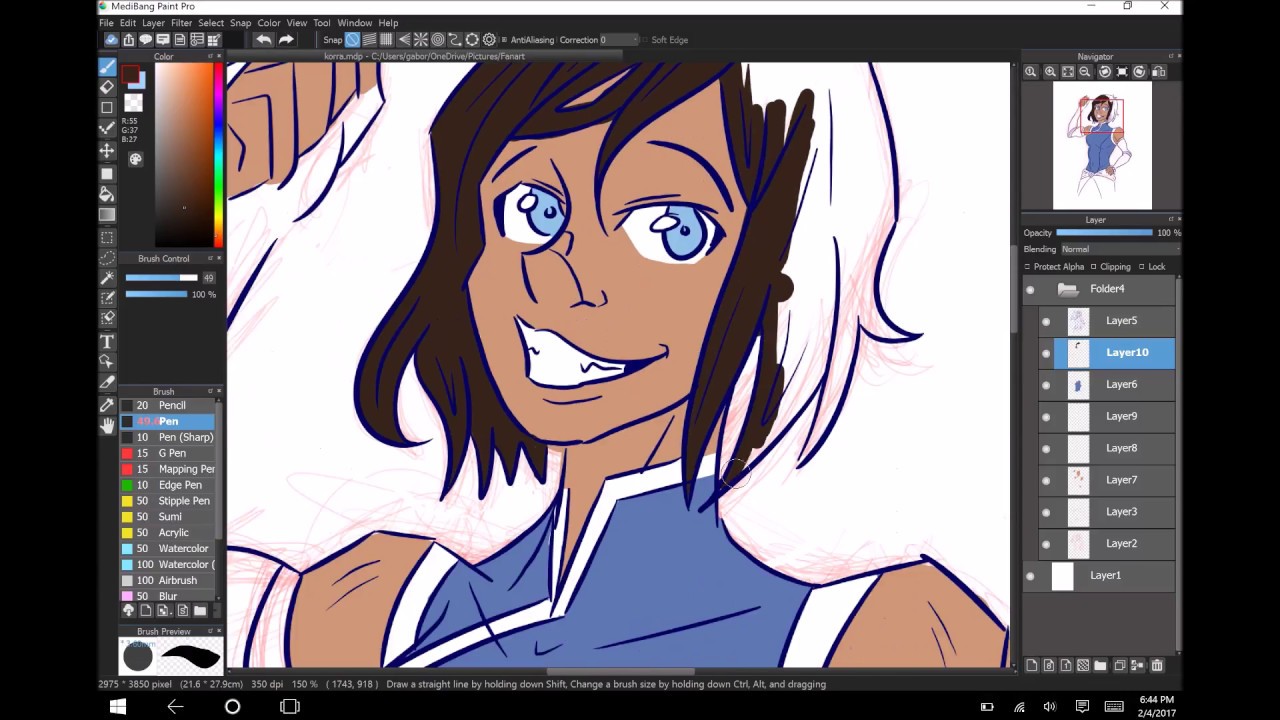
Task: Hide Layer5 with its visibility dot
Action: (1046, 321)
